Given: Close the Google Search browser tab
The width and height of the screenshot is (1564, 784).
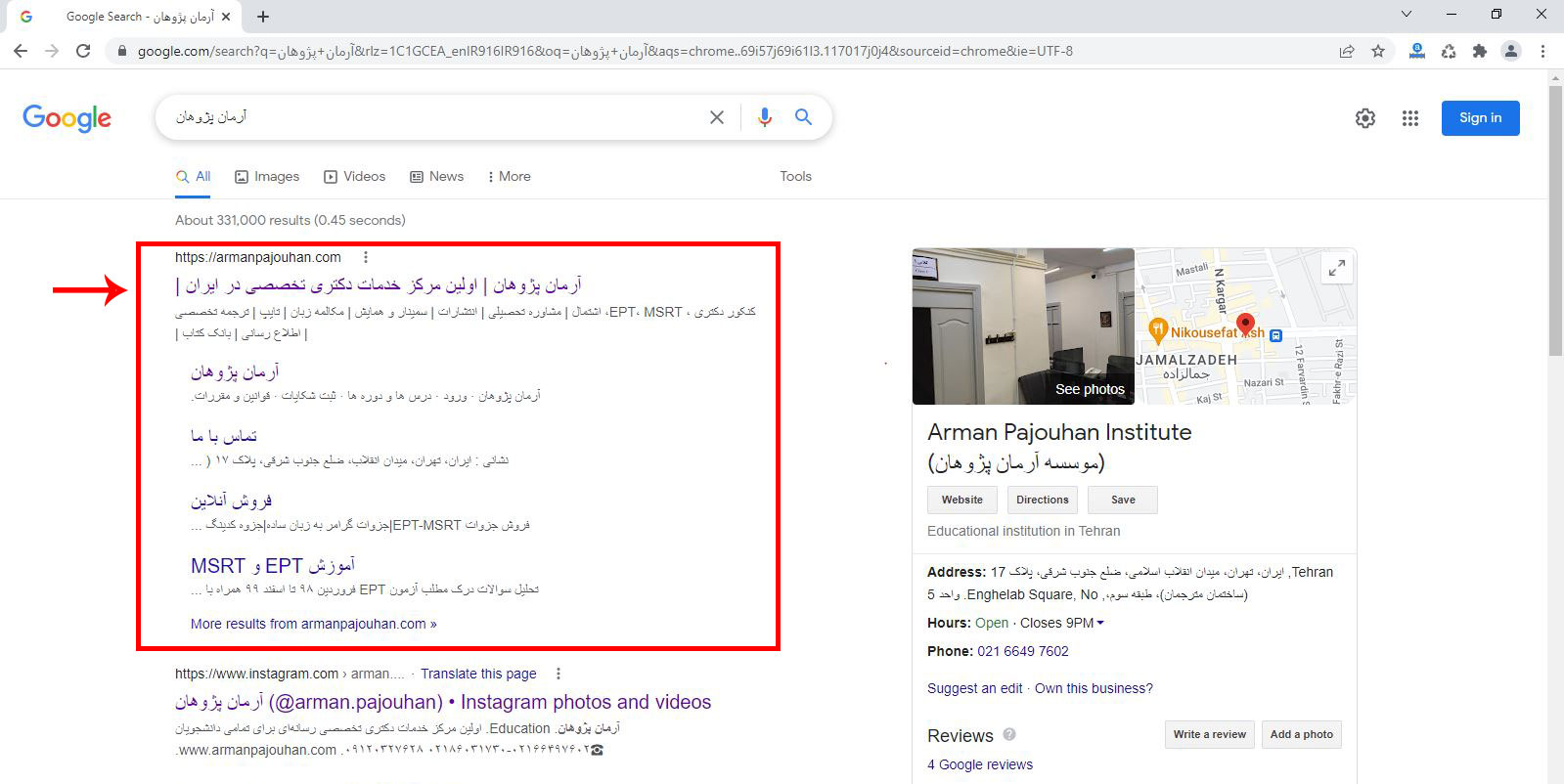Looking at the screenshot, I should [226, 17].
